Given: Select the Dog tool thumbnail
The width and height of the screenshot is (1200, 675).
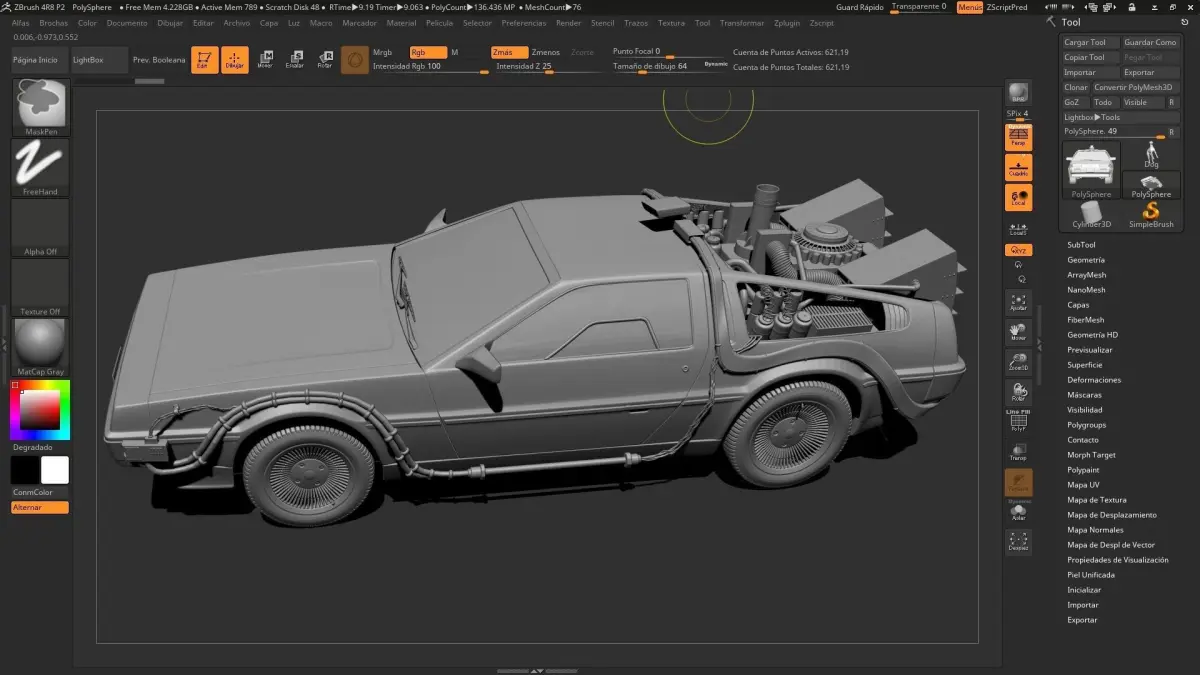Looking at the screenshot, I should [1151, 155].
